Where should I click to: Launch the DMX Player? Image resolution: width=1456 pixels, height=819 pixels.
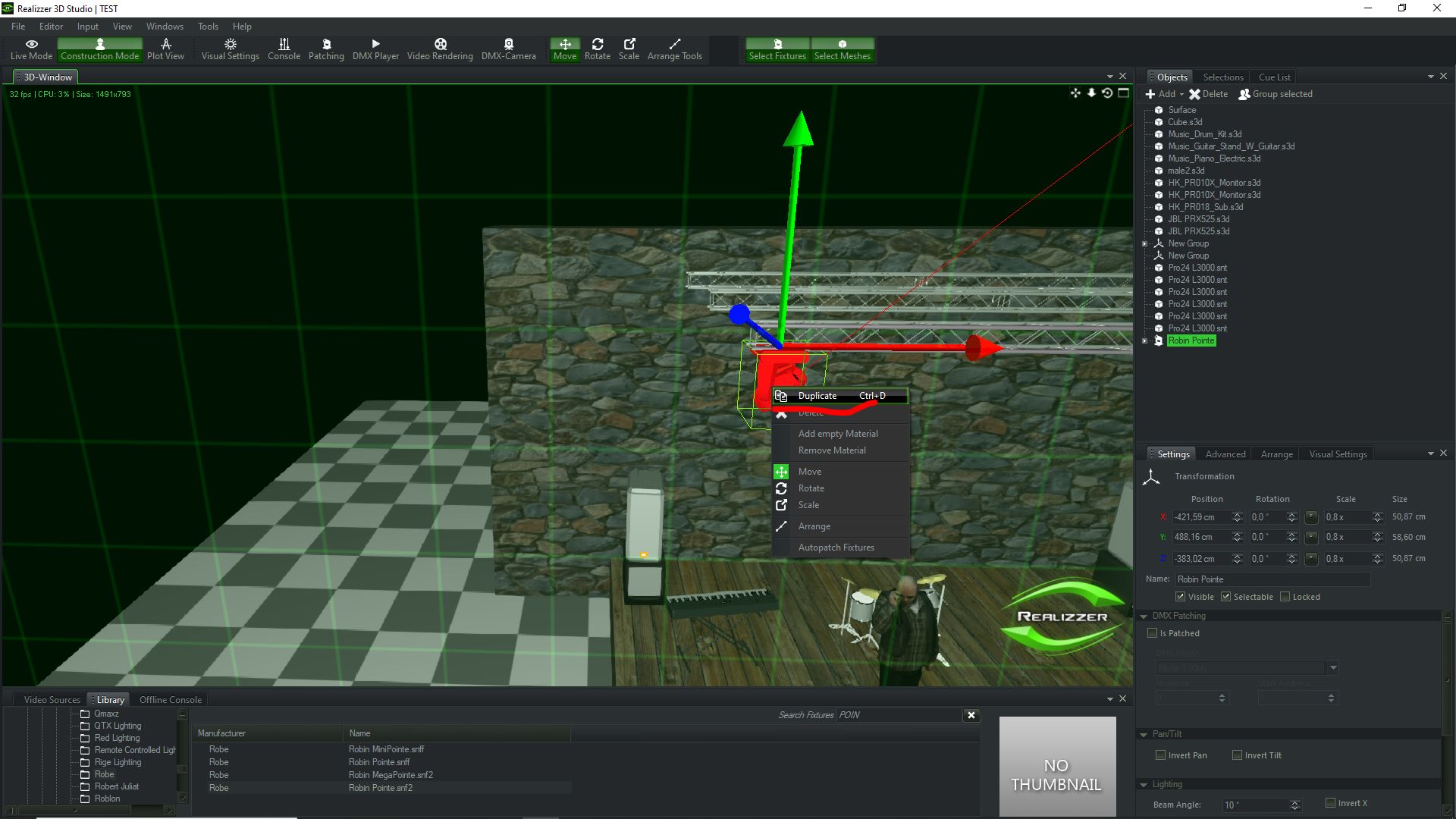point(375,49)
